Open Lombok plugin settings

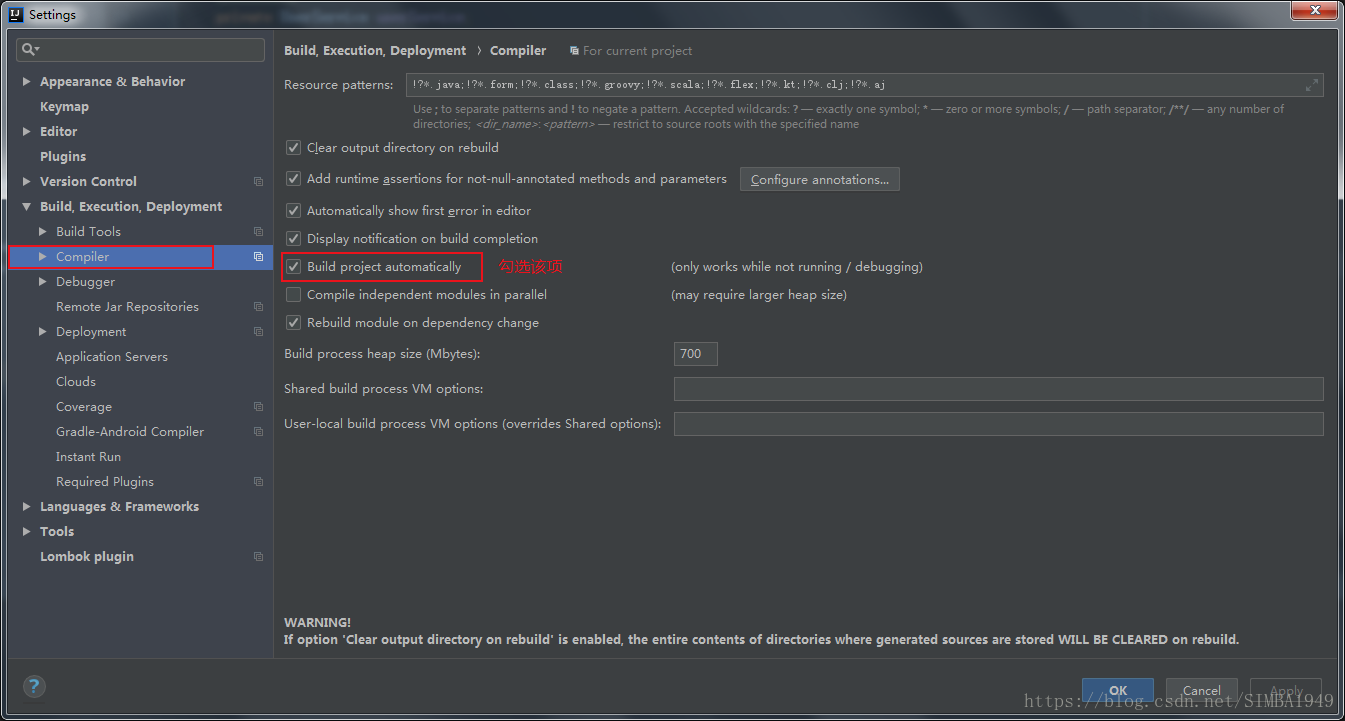(x=87, y=557)
